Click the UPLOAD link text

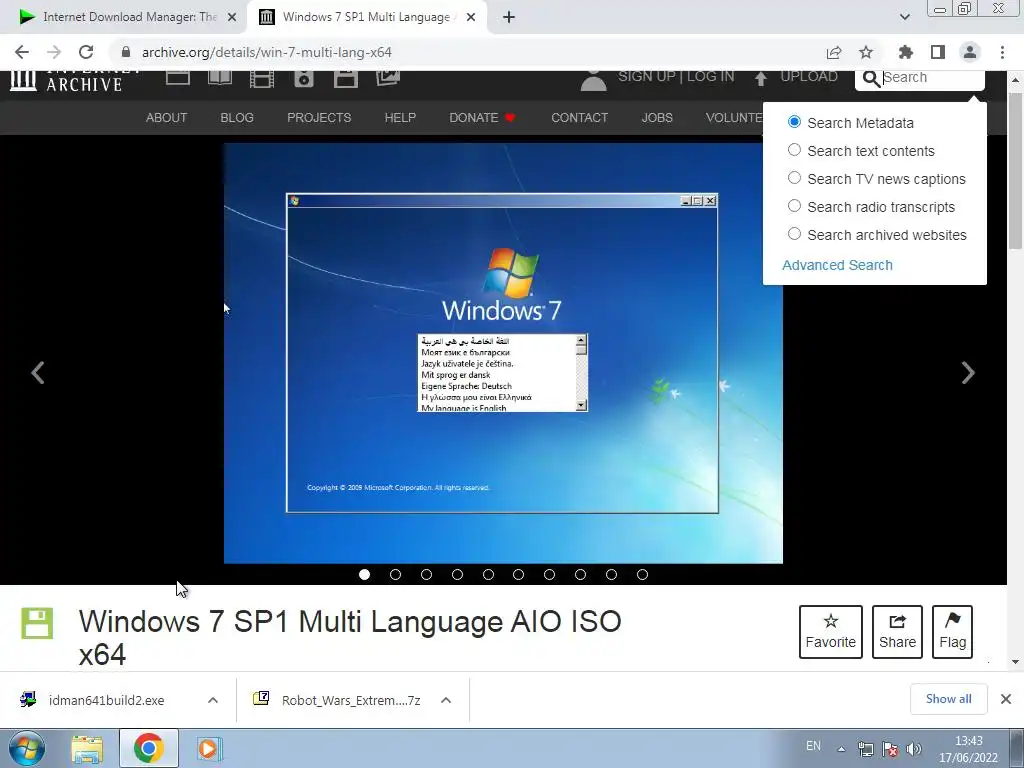pos(808,77)
